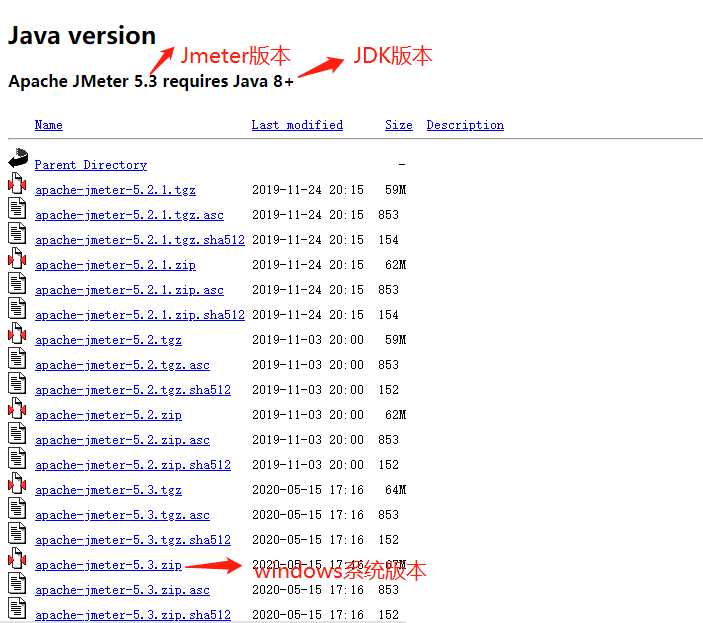703x623 pixels.
Task: Click the 62M size of apache-jmeter-5.2.1.zip
Action: click(395, 265)
